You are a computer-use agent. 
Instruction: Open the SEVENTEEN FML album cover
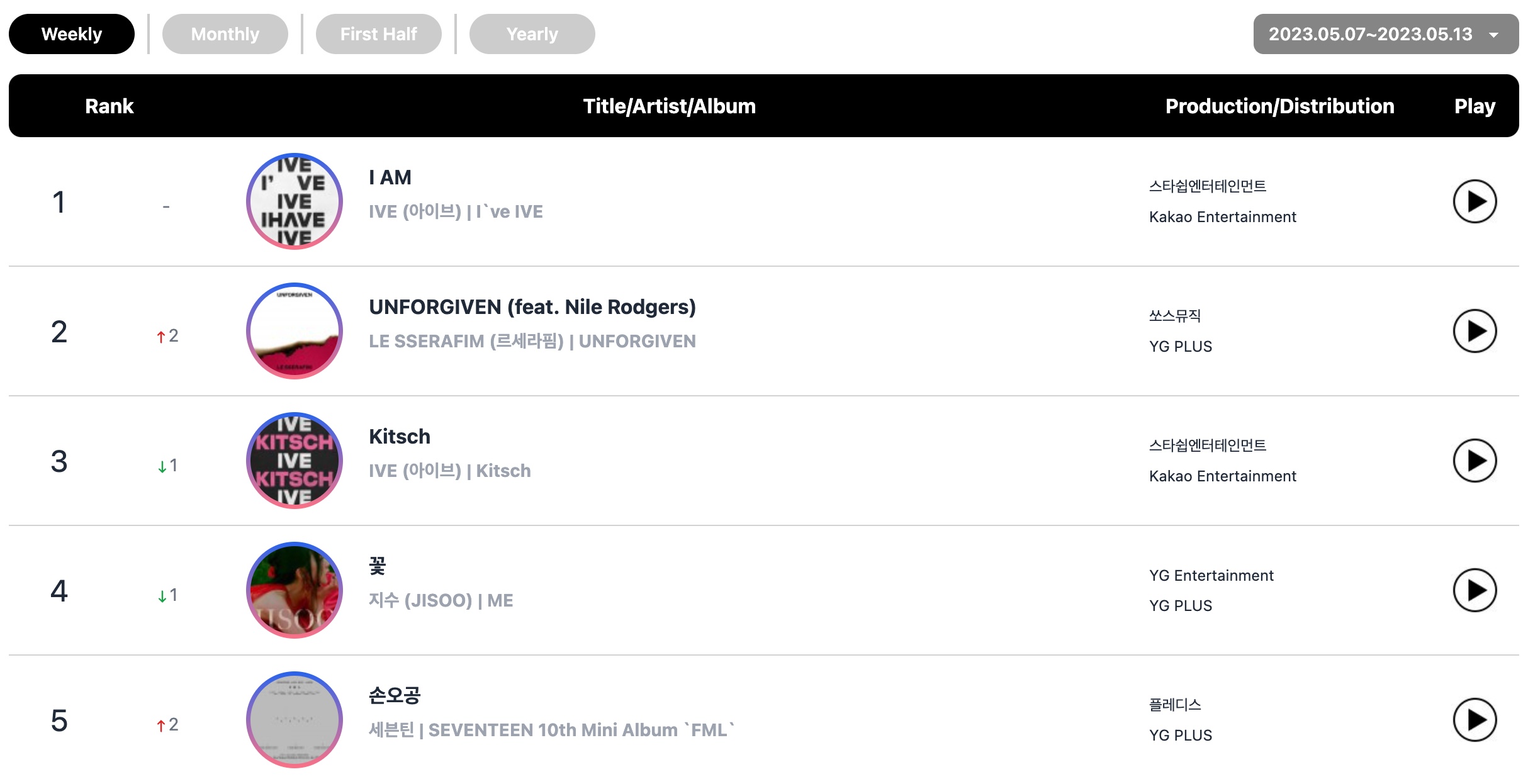295,720
